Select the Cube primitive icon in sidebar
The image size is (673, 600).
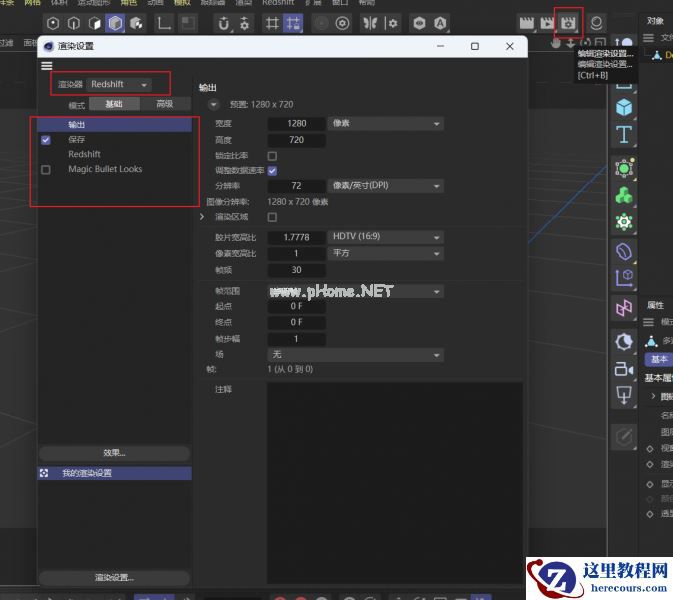point(624,107)
